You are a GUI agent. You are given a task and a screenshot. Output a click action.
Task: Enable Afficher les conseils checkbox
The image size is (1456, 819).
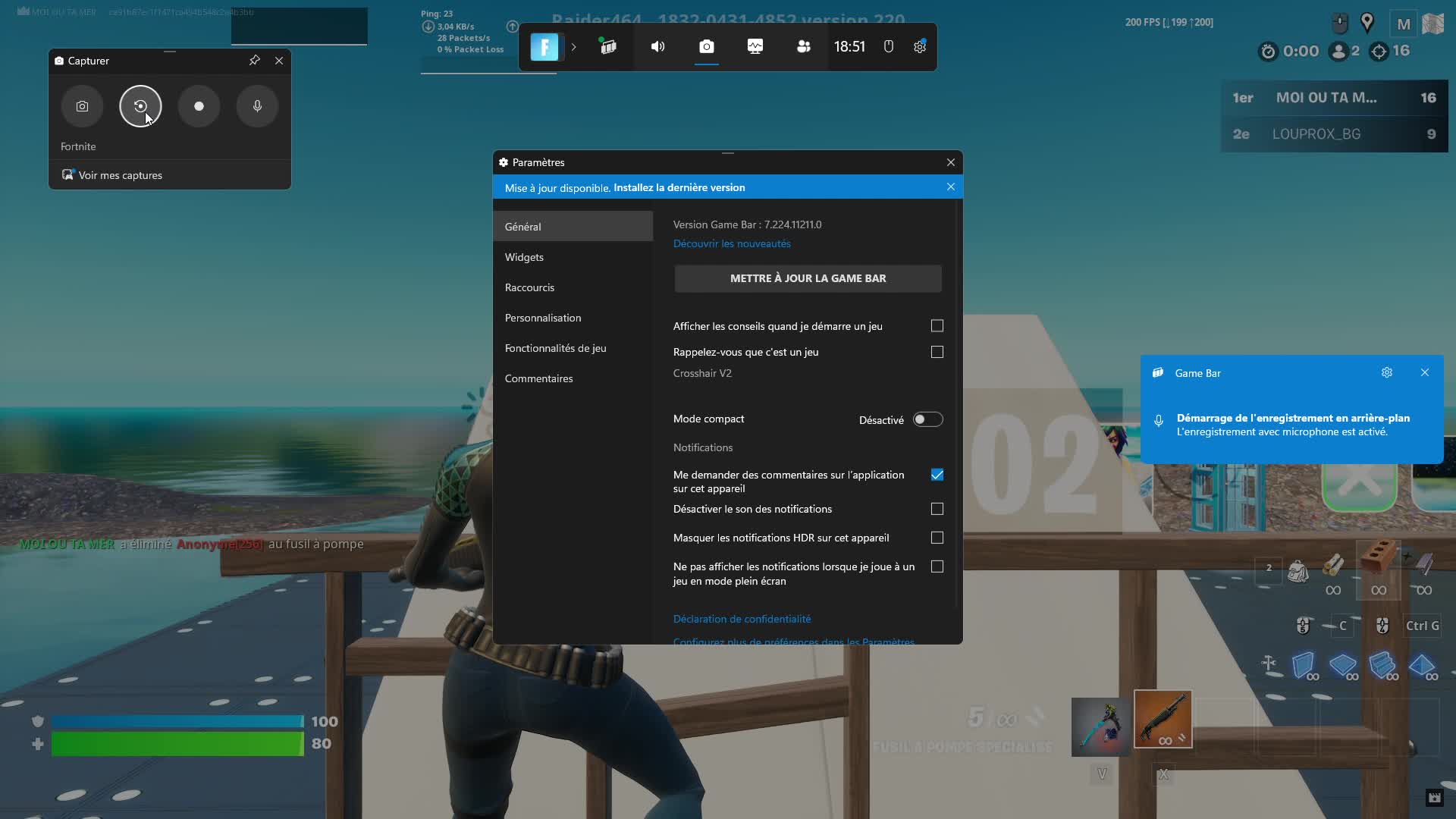(x=937, y=325)
